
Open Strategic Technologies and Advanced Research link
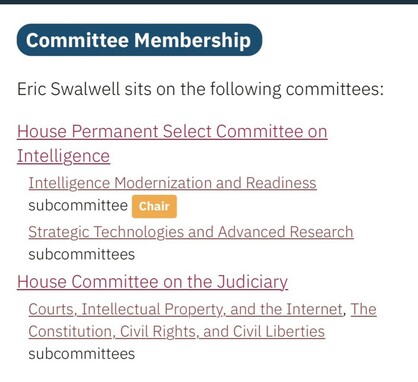pyautogui.click(x=191, y=232)
